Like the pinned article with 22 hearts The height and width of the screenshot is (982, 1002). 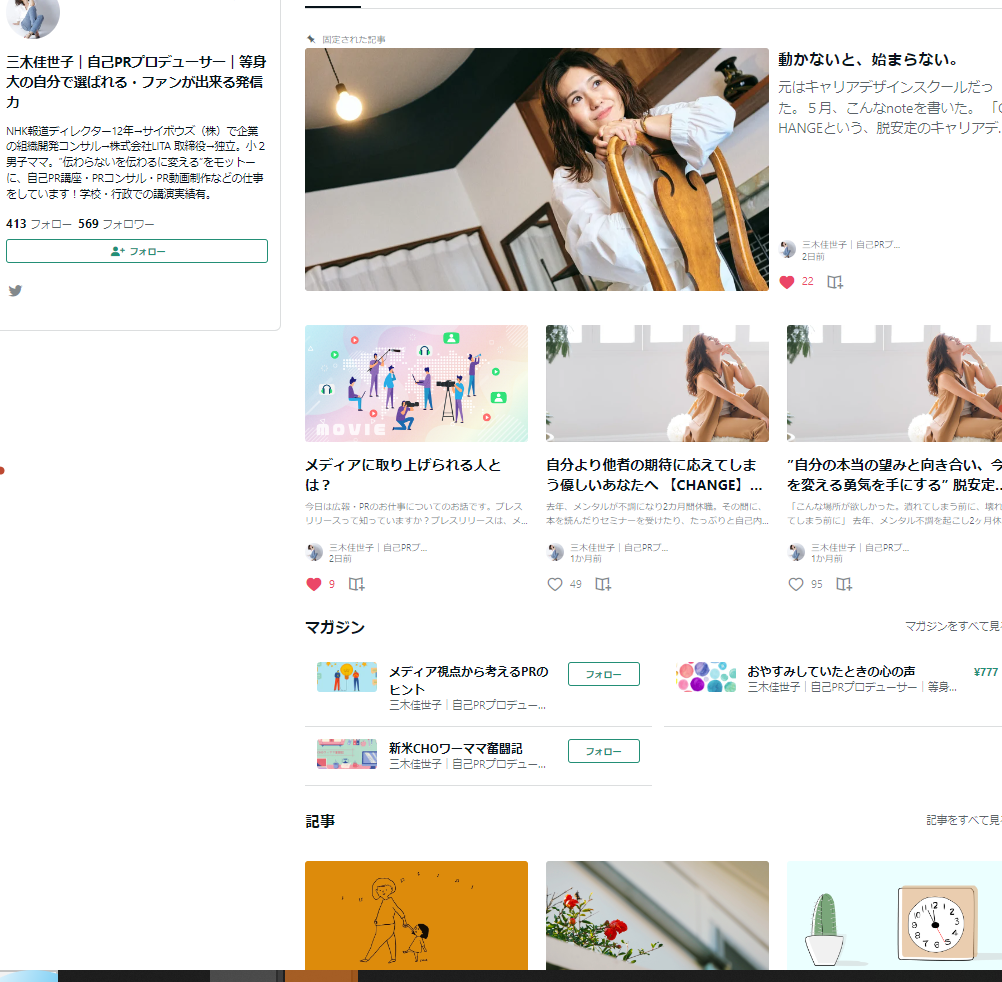[x=787, y=282]
